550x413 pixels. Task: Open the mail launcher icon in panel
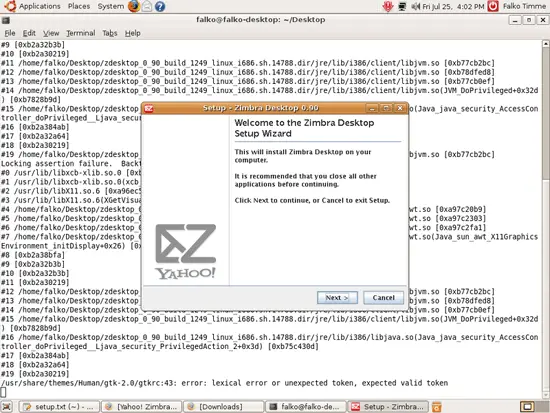[147, 6]
